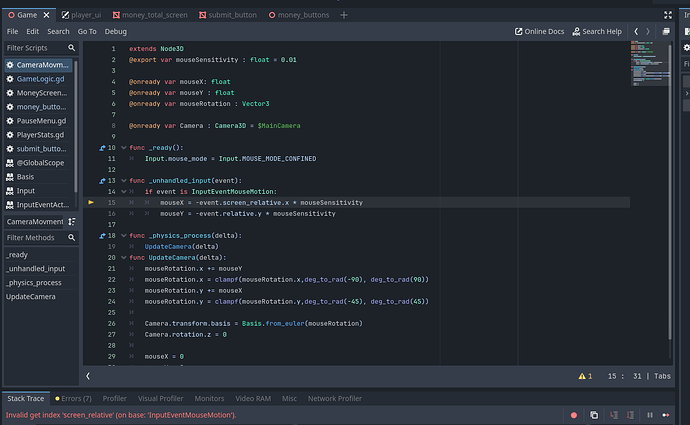This screenshot has width=690, height=425.
Task: Switch to Video RAM tab
Action: (253, 399)
